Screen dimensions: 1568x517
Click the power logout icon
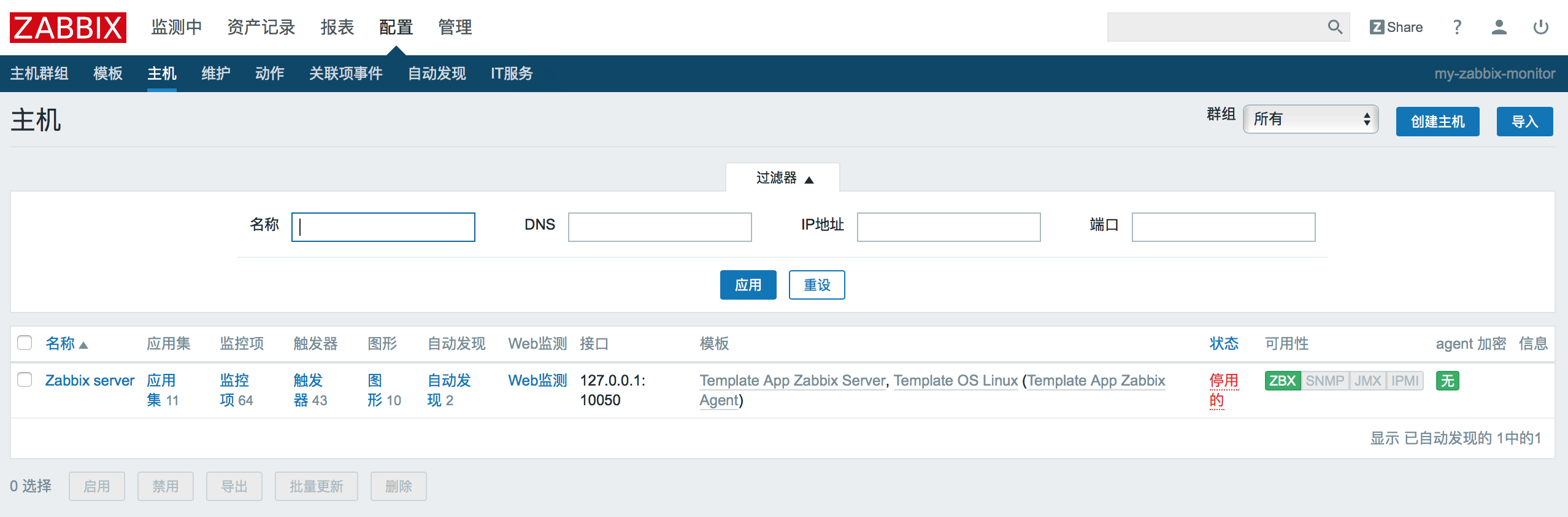[x=1541, y=27]
